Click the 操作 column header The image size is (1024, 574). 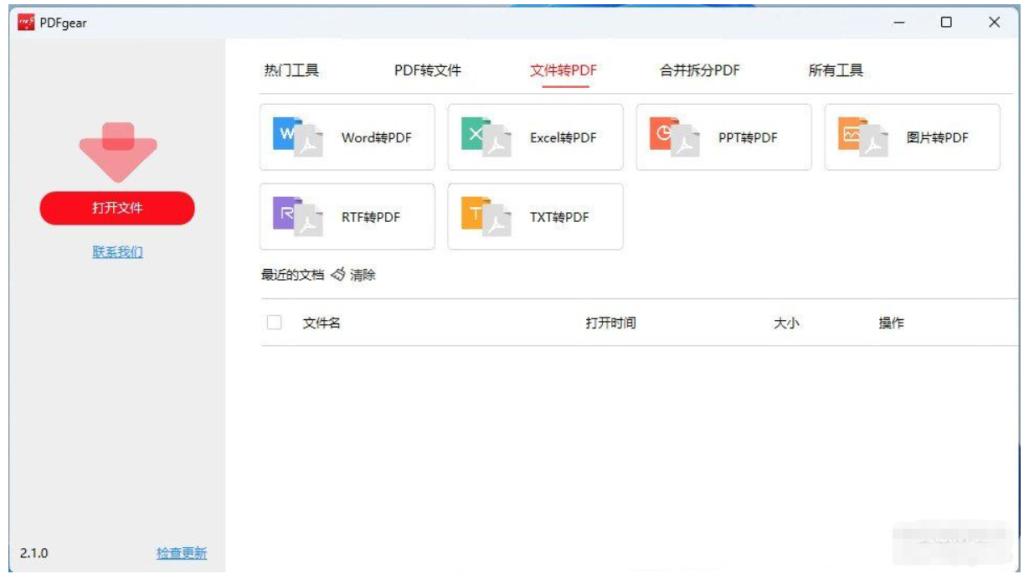(x=891, y=323)
